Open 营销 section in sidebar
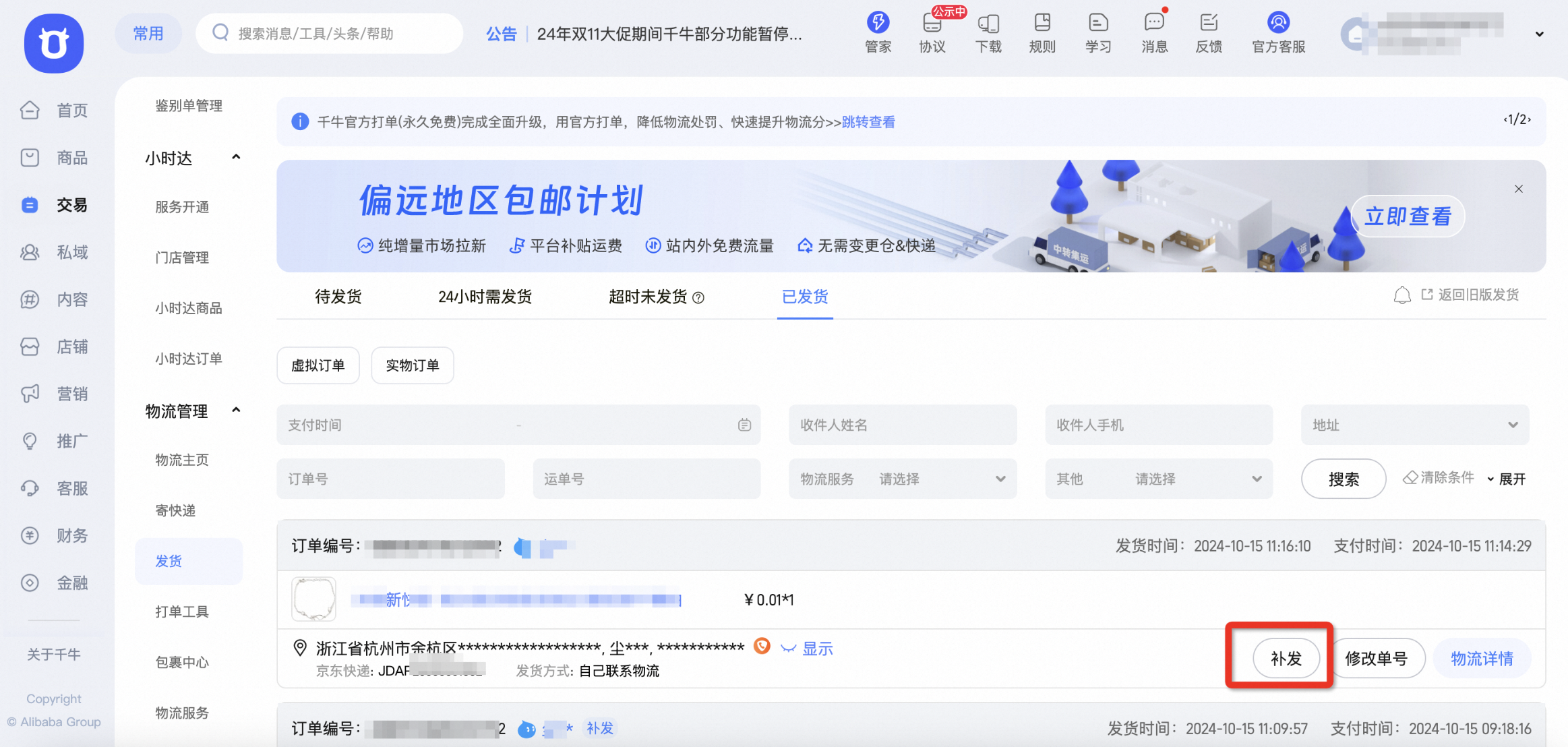The width and height of the screenshot is (1568, 747). coord(55,394)
